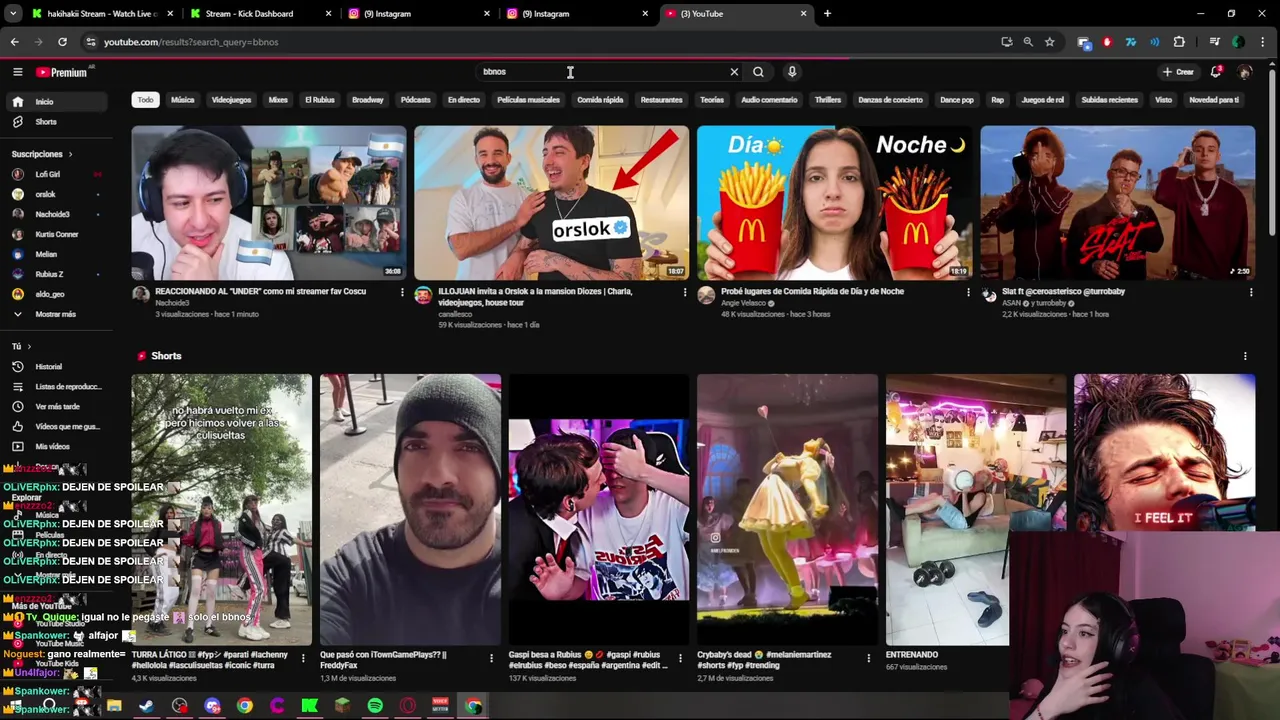This screenshot has height=720, width=1280.
Task: Open the Listas de reproducción link
Action: [56, 387]
